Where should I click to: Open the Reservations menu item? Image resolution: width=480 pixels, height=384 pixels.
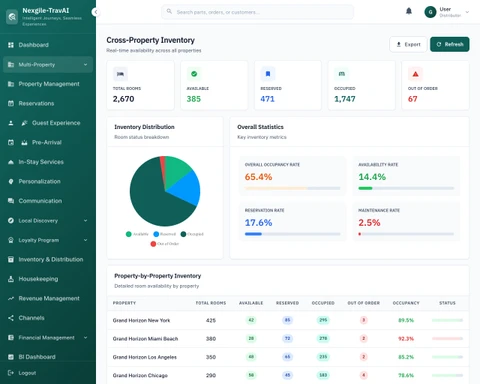point(48,103)
